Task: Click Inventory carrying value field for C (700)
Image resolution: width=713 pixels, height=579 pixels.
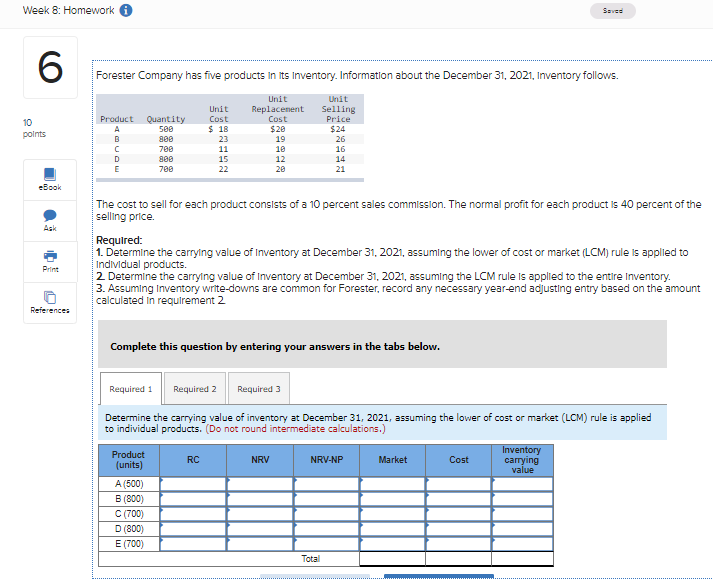Action: (522, 514)
